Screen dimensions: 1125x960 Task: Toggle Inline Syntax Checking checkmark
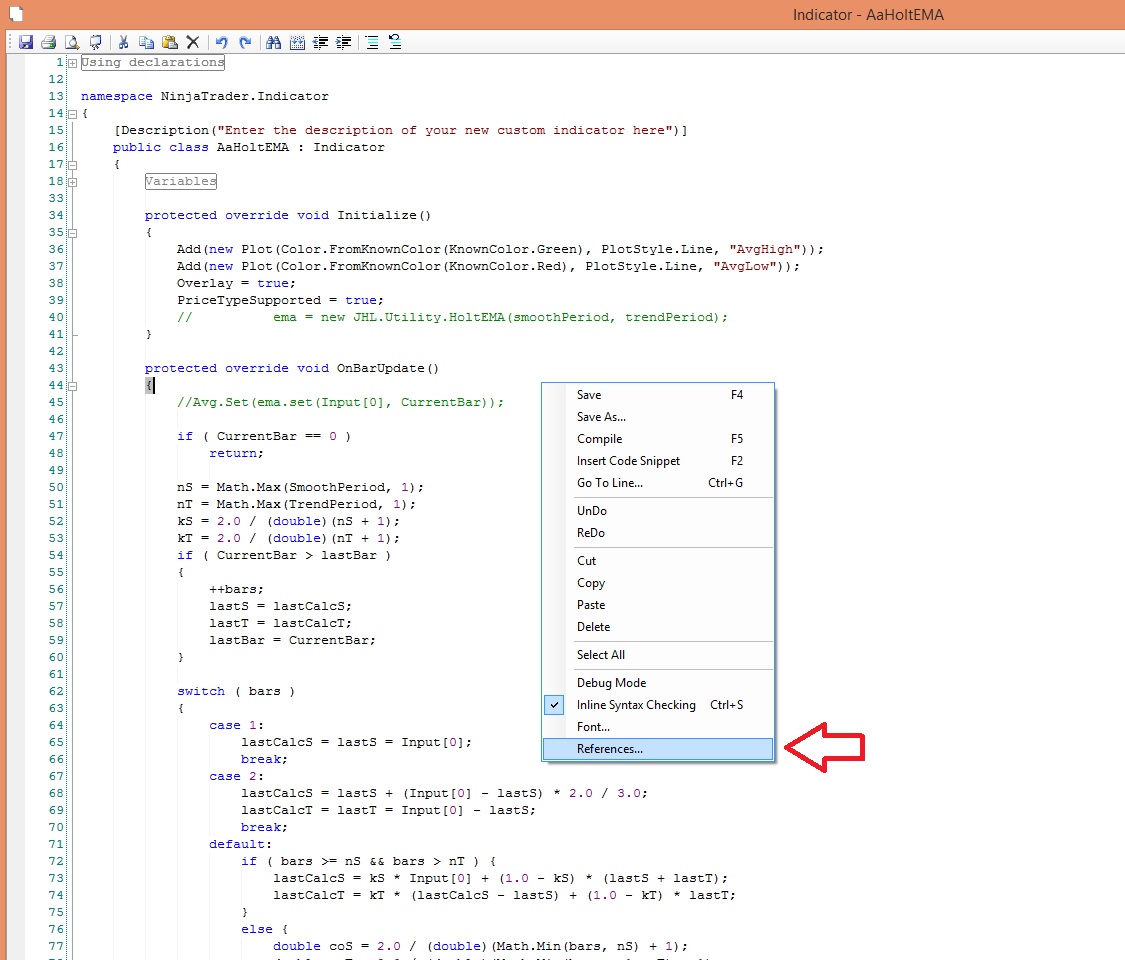click(x=555, y=705)
